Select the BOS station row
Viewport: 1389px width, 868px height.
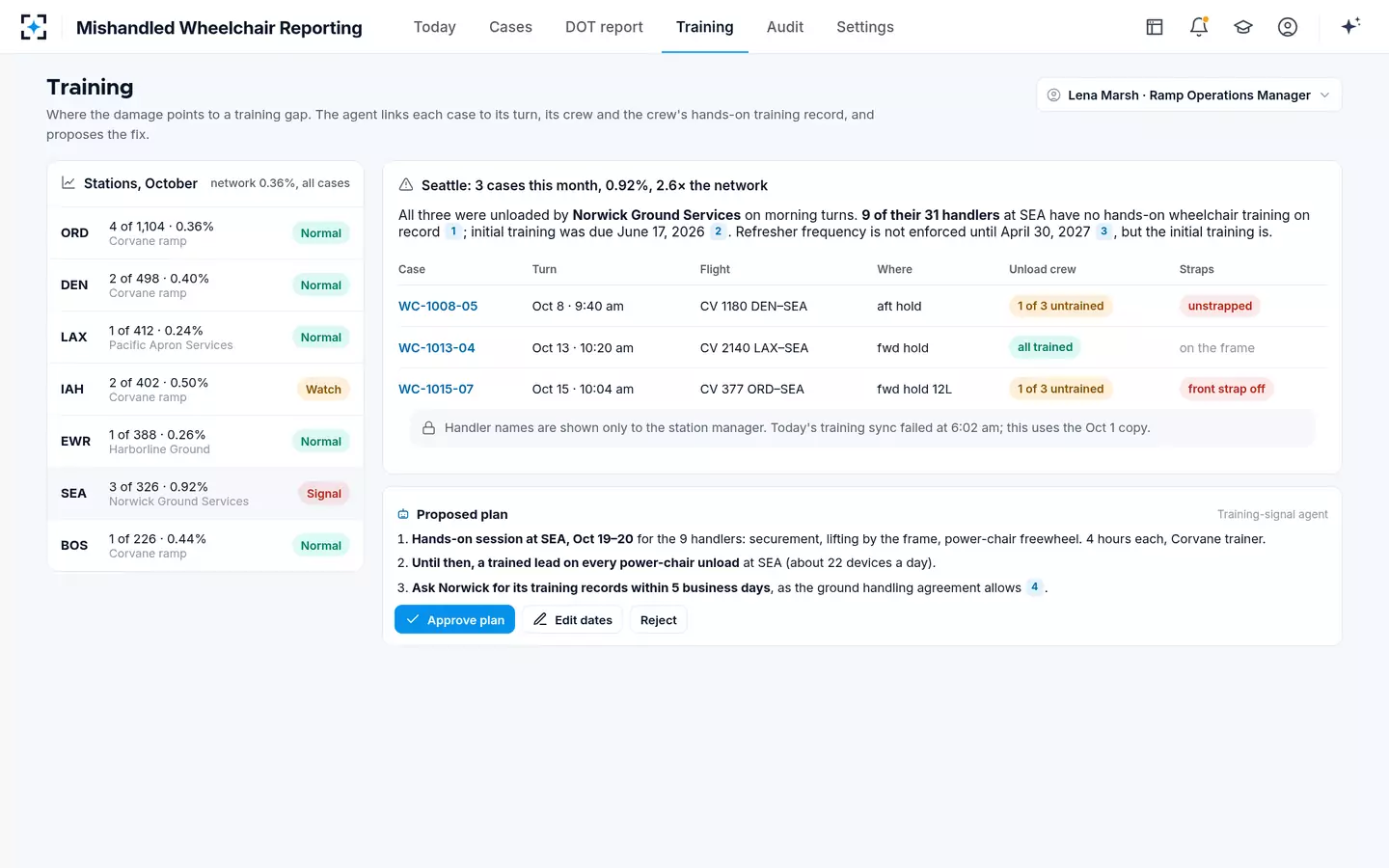tap(205, 546)
